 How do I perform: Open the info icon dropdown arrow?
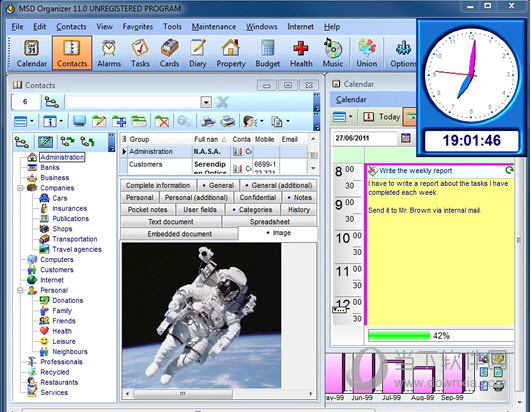[x=61, y=121]
